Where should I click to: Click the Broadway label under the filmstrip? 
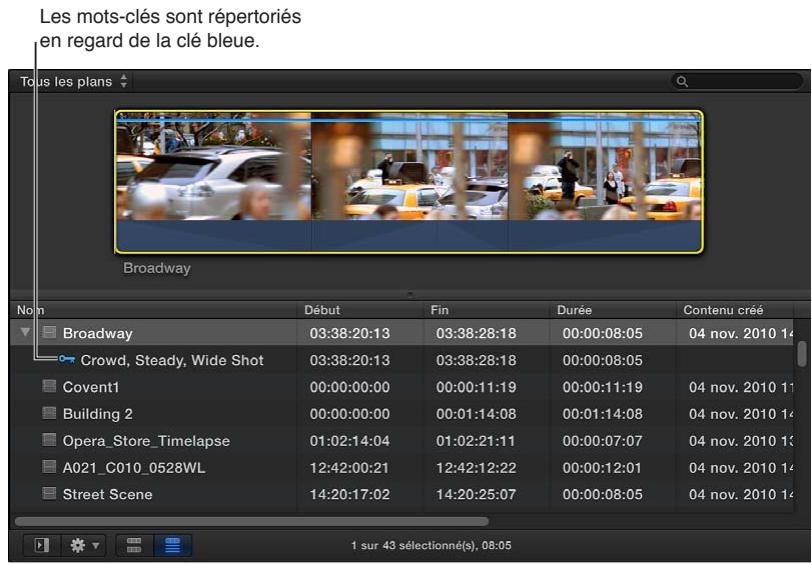[x=157, y=268]
